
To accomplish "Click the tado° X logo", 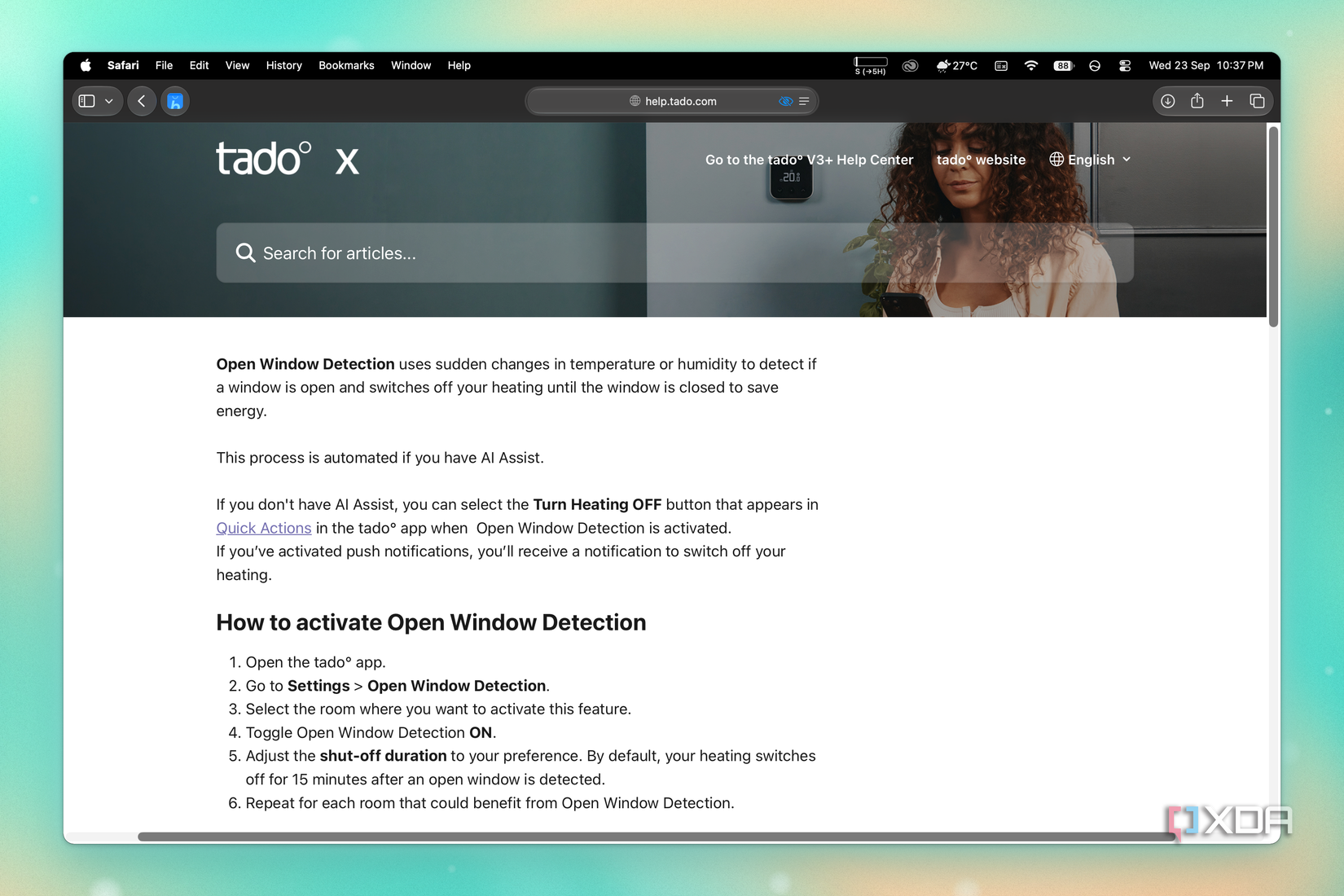I will [288, 158].
